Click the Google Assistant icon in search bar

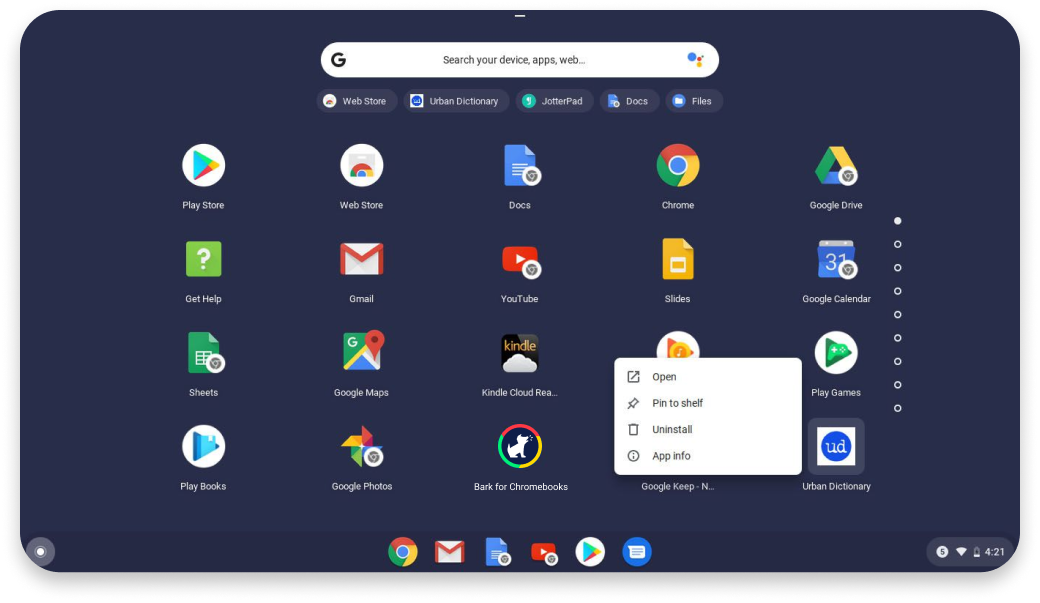tap(695, 60)
